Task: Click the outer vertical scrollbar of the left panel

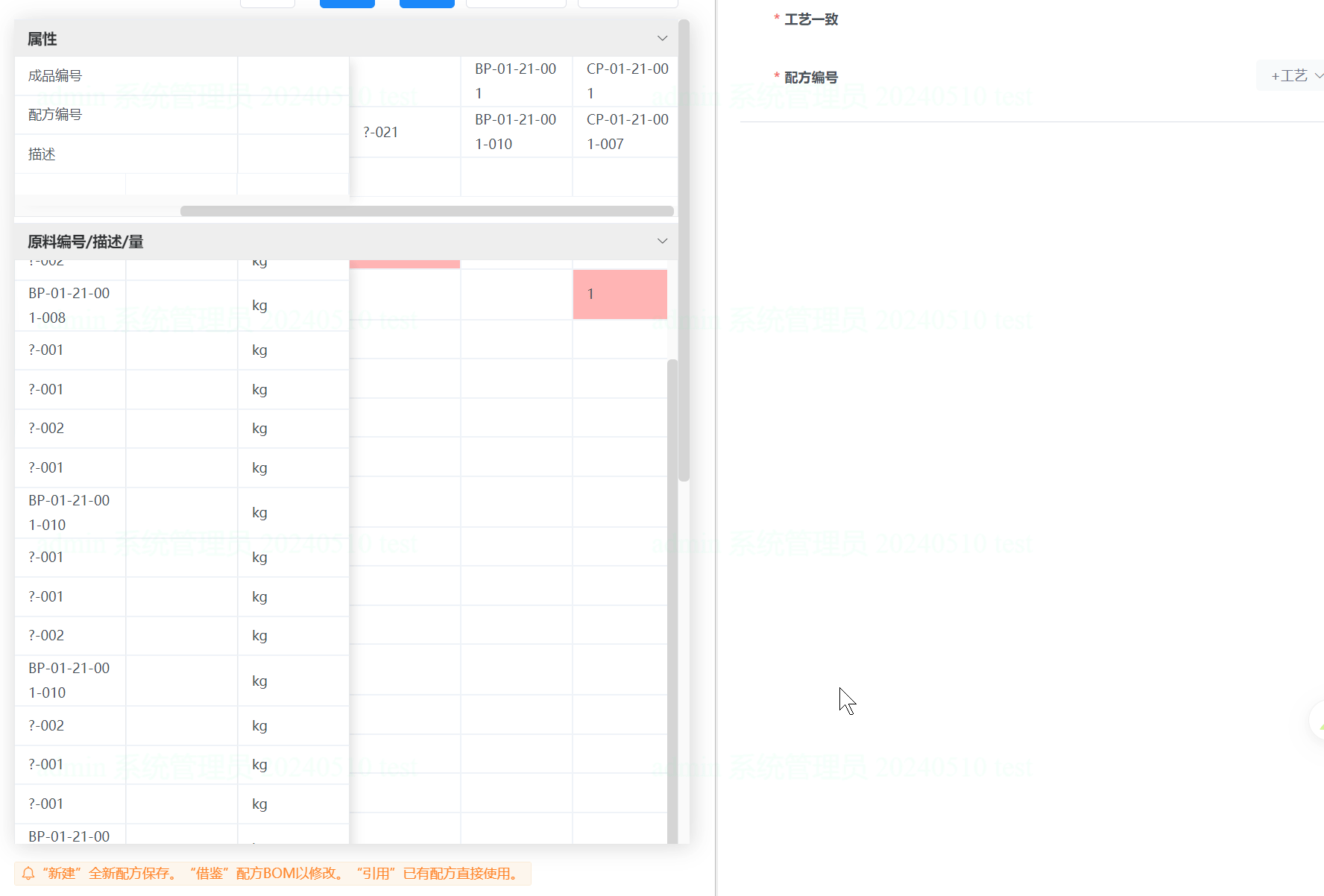Action: (684, 250)
